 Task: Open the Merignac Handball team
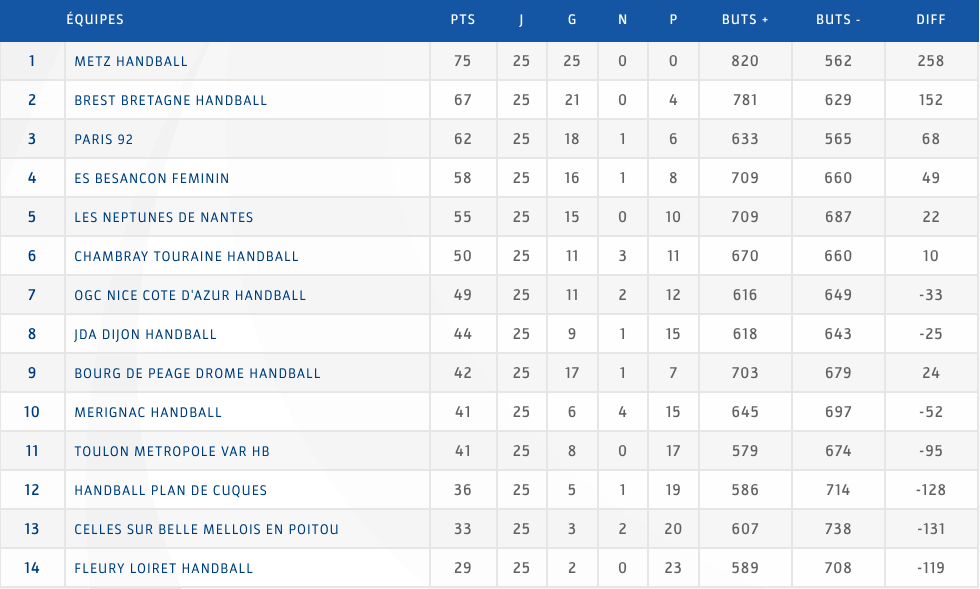coord(148,412)
